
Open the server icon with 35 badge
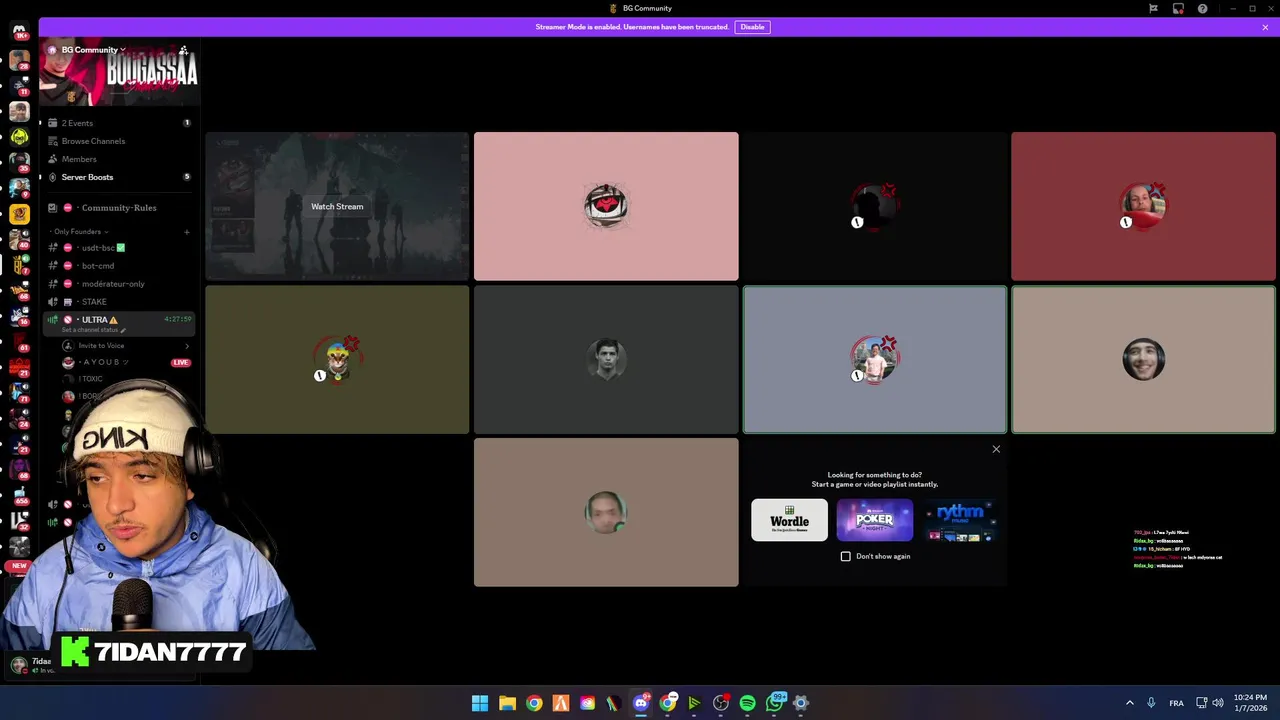pos(19,162)
